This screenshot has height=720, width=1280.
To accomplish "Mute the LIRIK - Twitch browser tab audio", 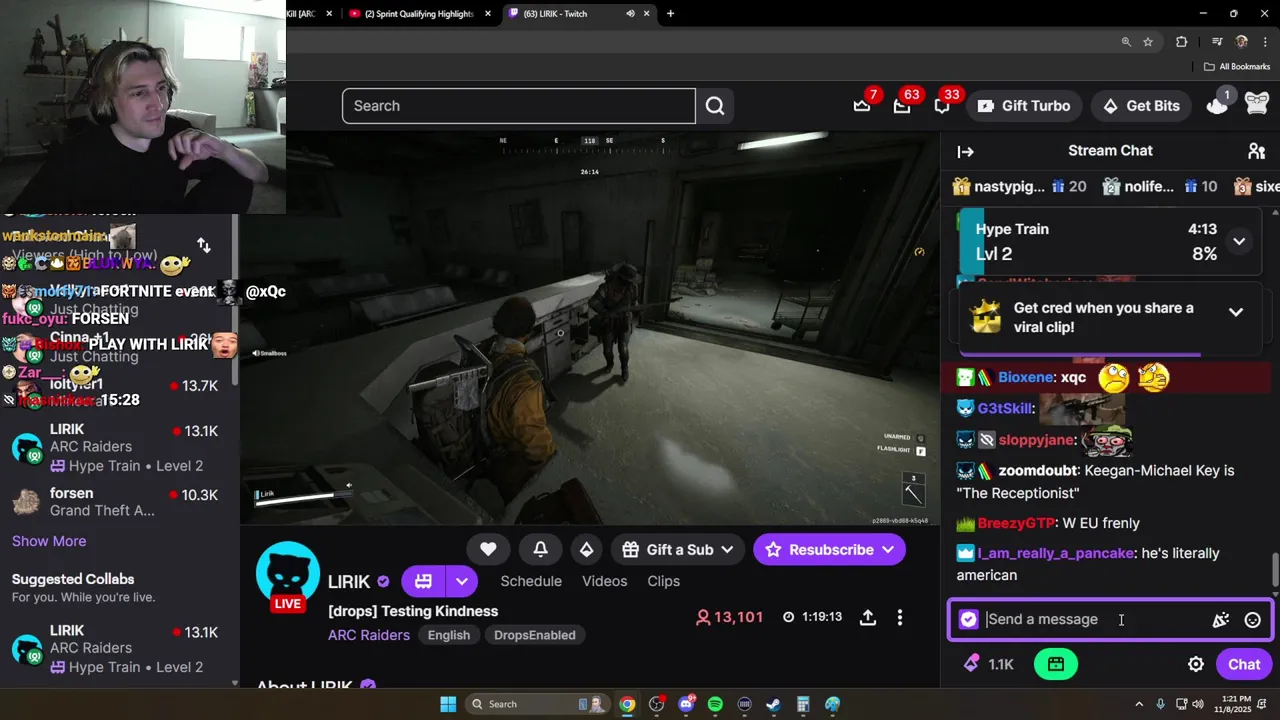I will [630, 14].
